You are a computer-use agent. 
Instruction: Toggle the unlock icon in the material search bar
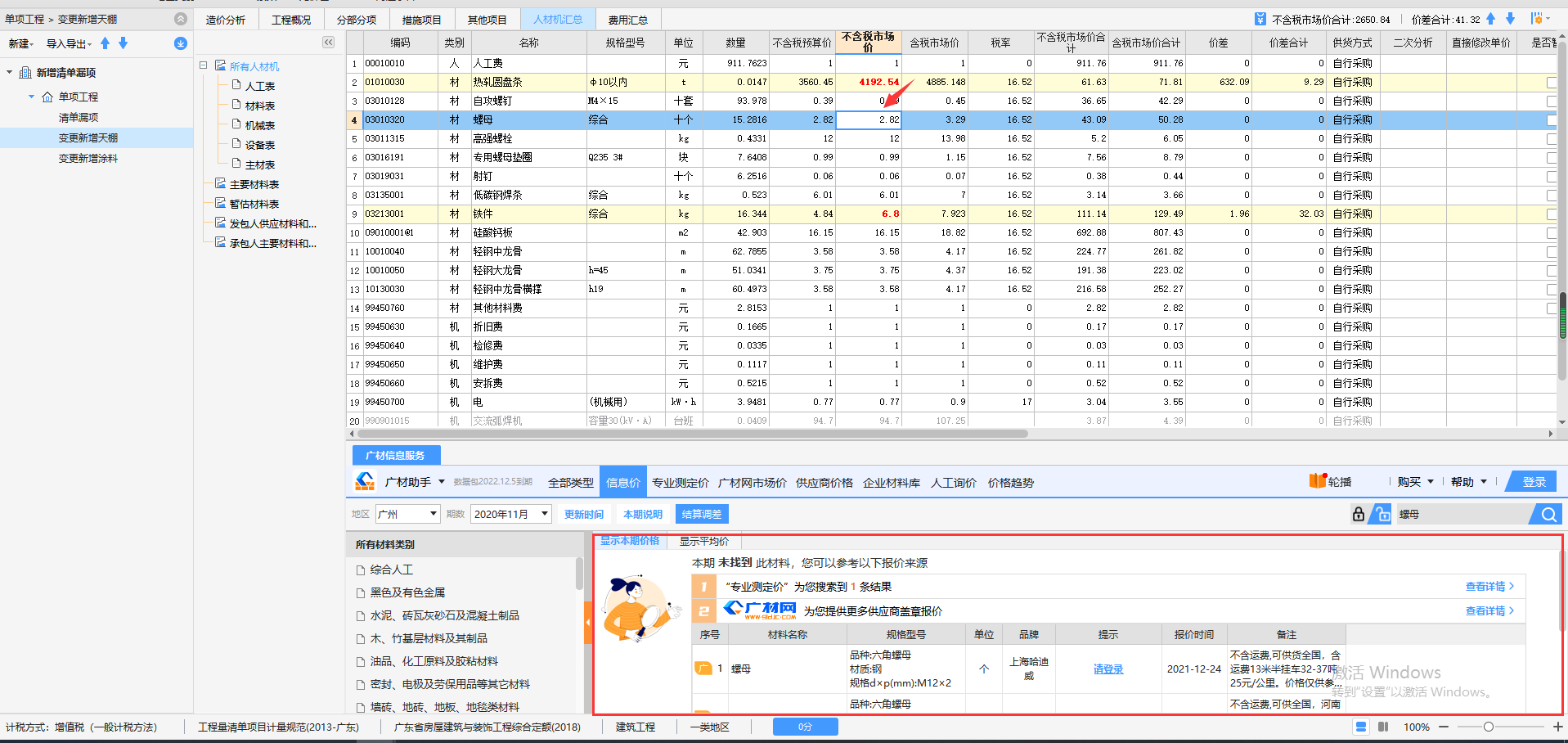[x=1382, y=514]
